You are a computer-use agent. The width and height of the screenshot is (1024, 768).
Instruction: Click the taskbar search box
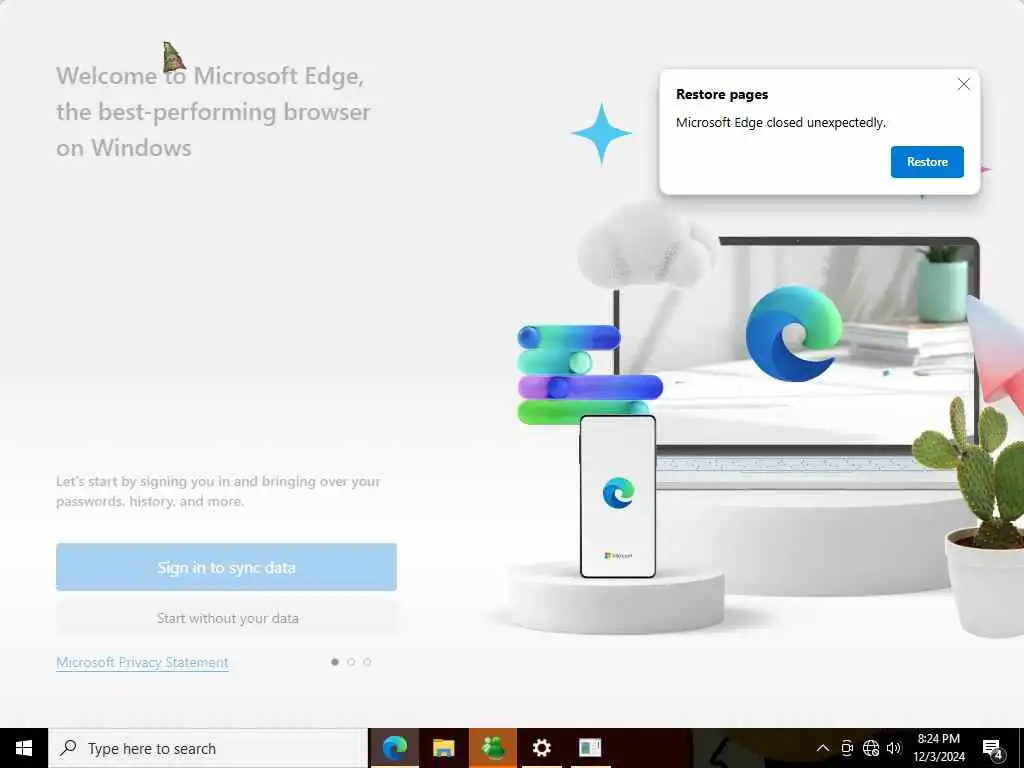(x=208, y=748)
